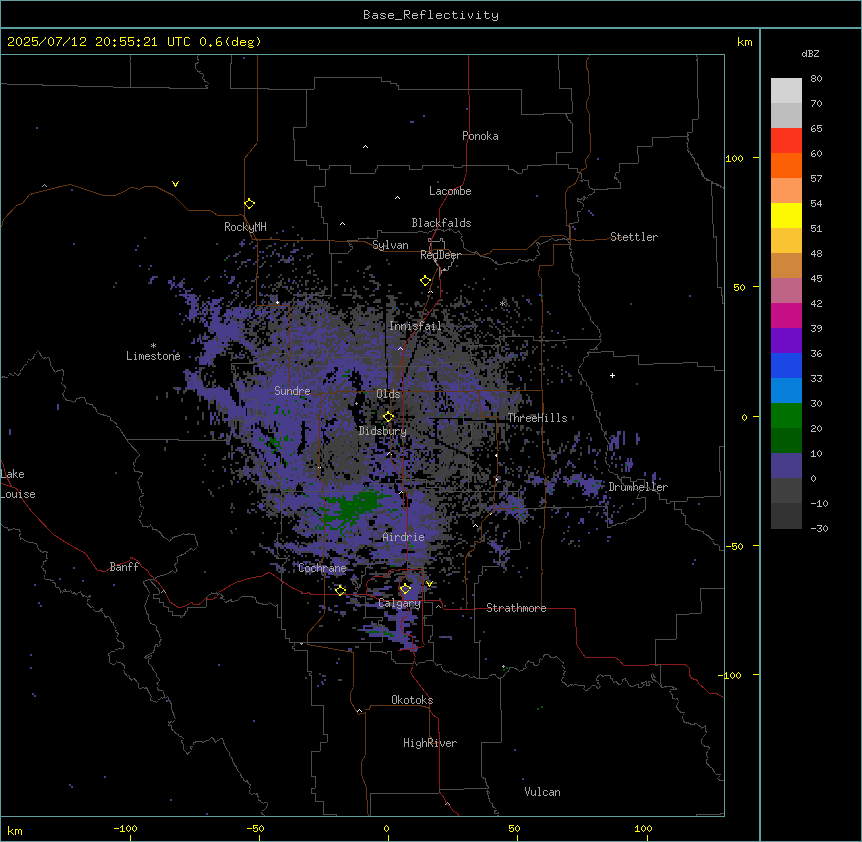Pick the blue 33-36 dBZ legend swatch
Screen dimensions: 862x842
pos(786,365)
